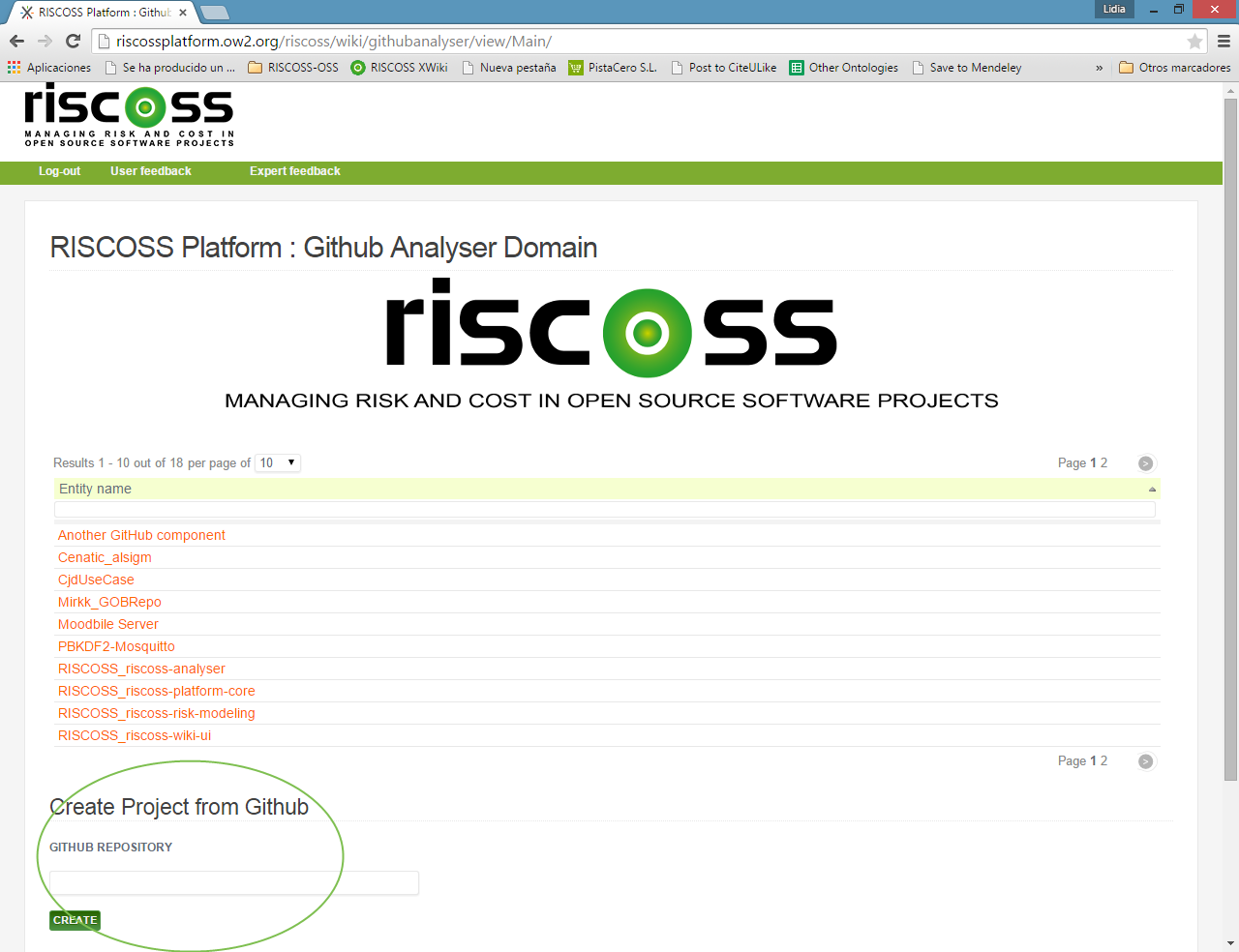This screenshot has width=1239, height=952.
Task: Go to next page with top arrow icon
Action: (x=1145, y=463)
